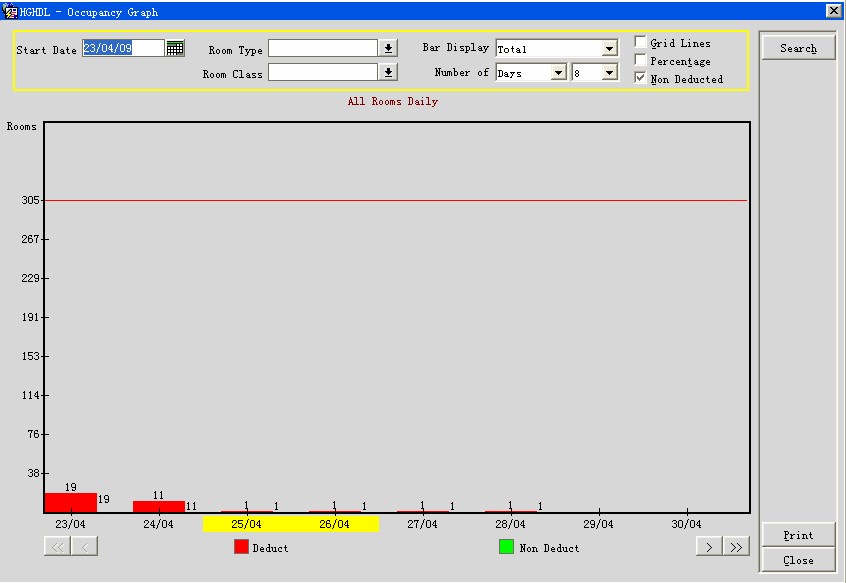846x583 pixels.
Task: Toggle the Percentage checkbox
Action: point(640,61)
